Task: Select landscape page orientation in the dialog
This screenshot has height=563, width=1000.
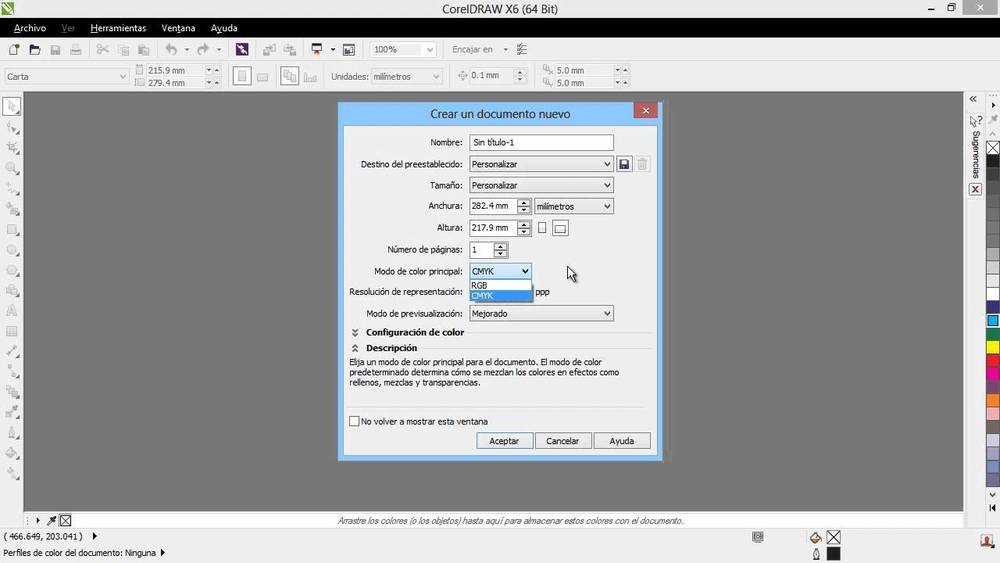Action: pyautogui.click(x=560, y=228)
